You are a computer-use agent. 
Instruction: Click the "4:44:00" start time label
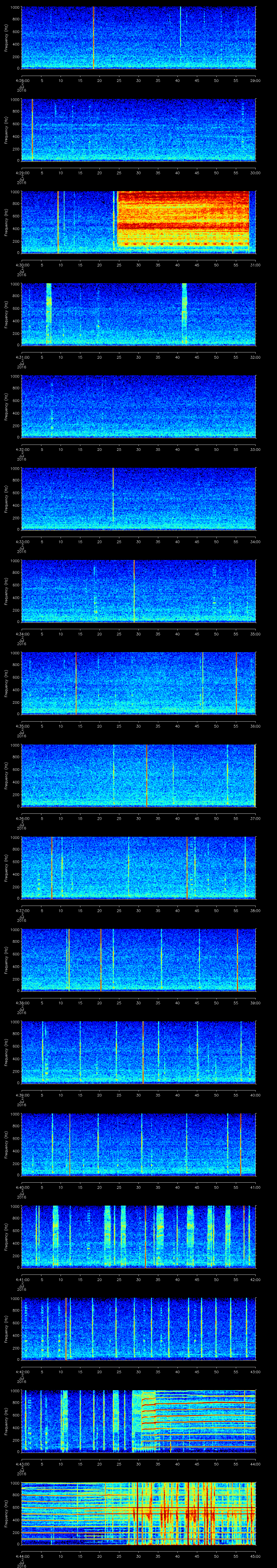pos(22,1556)
